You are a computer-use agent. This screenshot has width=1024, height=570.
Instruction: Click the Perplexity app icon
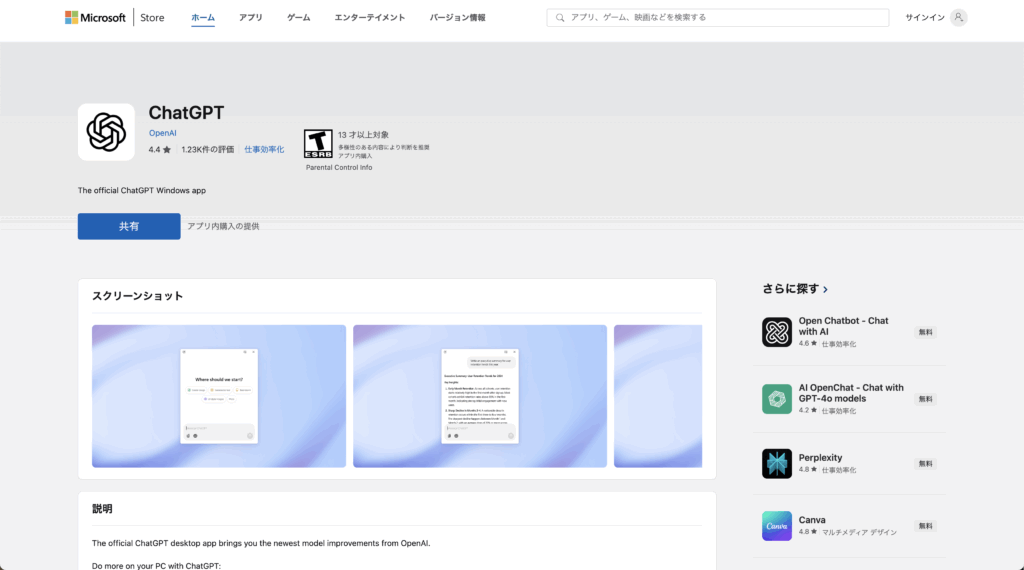776,464
